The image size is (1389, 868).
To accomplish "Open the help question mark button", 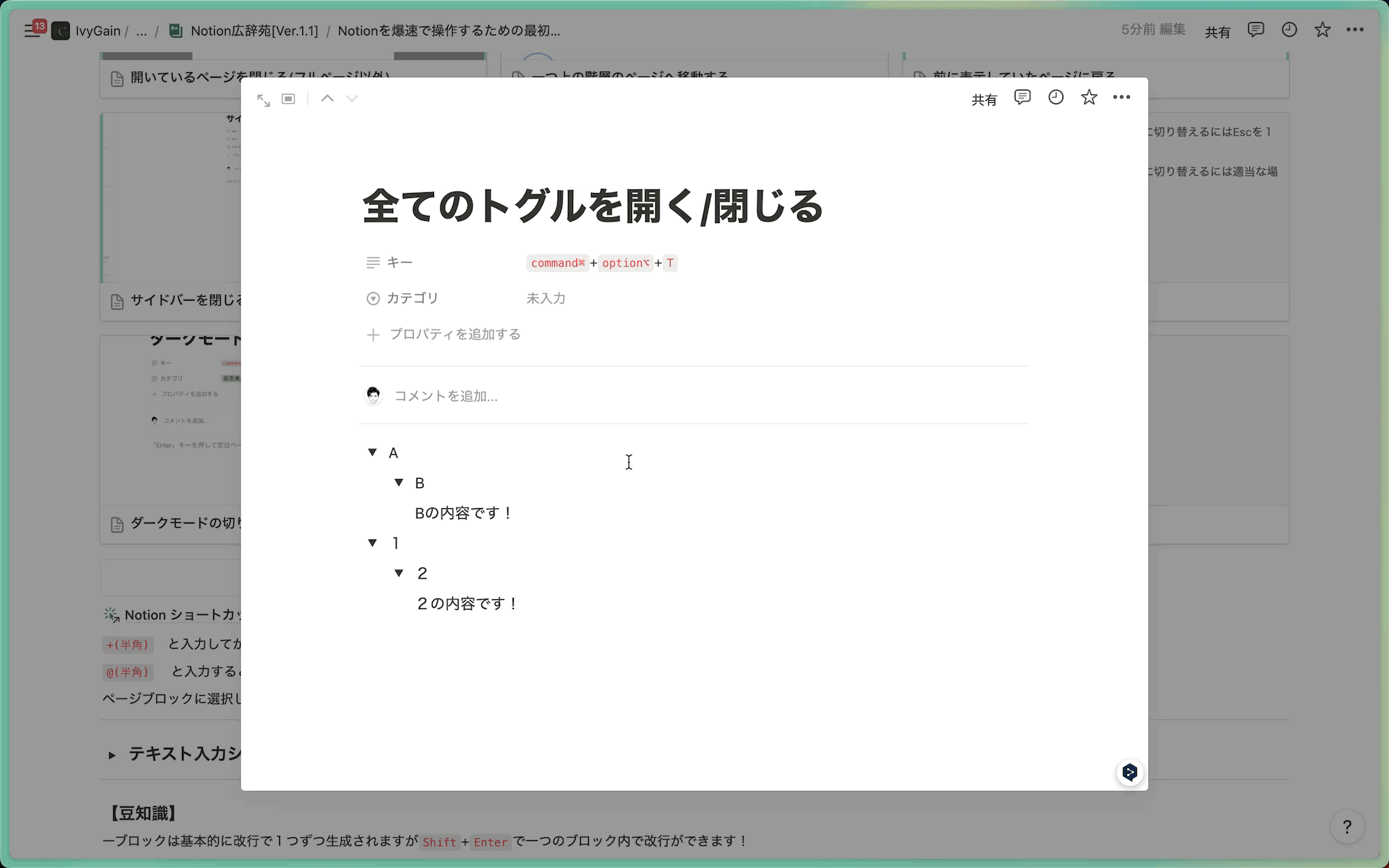I will click(x=1347, y=826).
